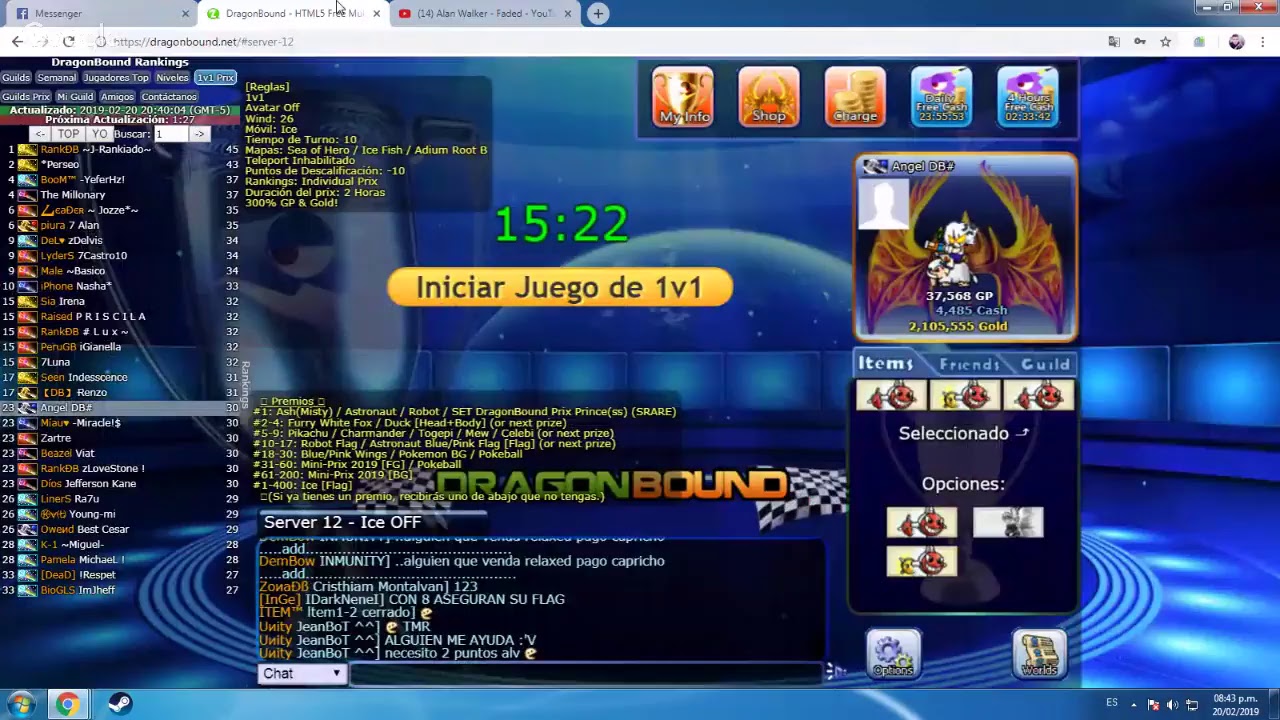Click The Millonary ranking row
The height and width of the screenshot is (720, 1280).
coord(120,195)
